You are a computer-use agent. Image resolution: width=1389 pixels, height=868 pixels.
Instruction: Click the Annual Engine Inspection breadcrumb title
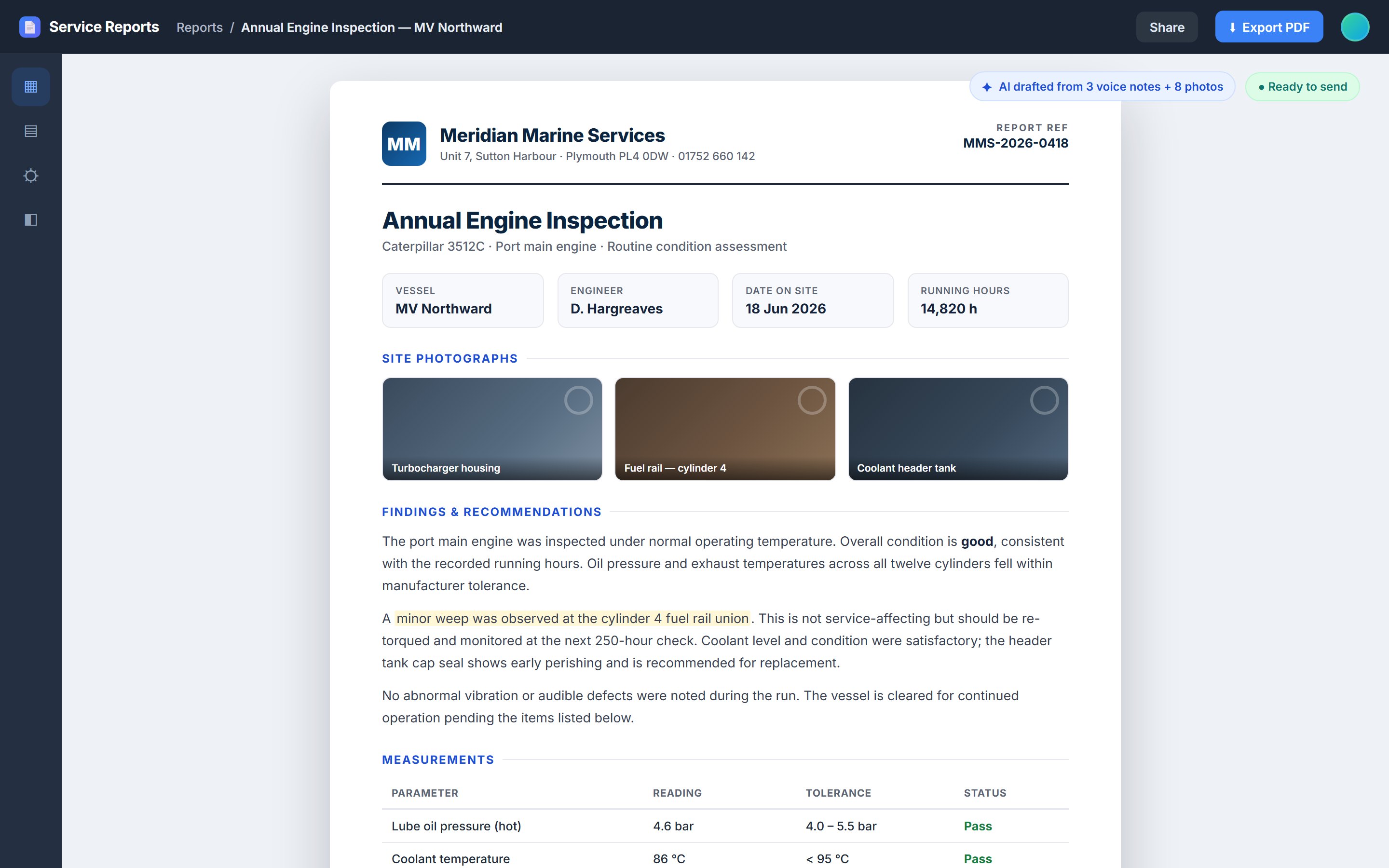[371, 27]
